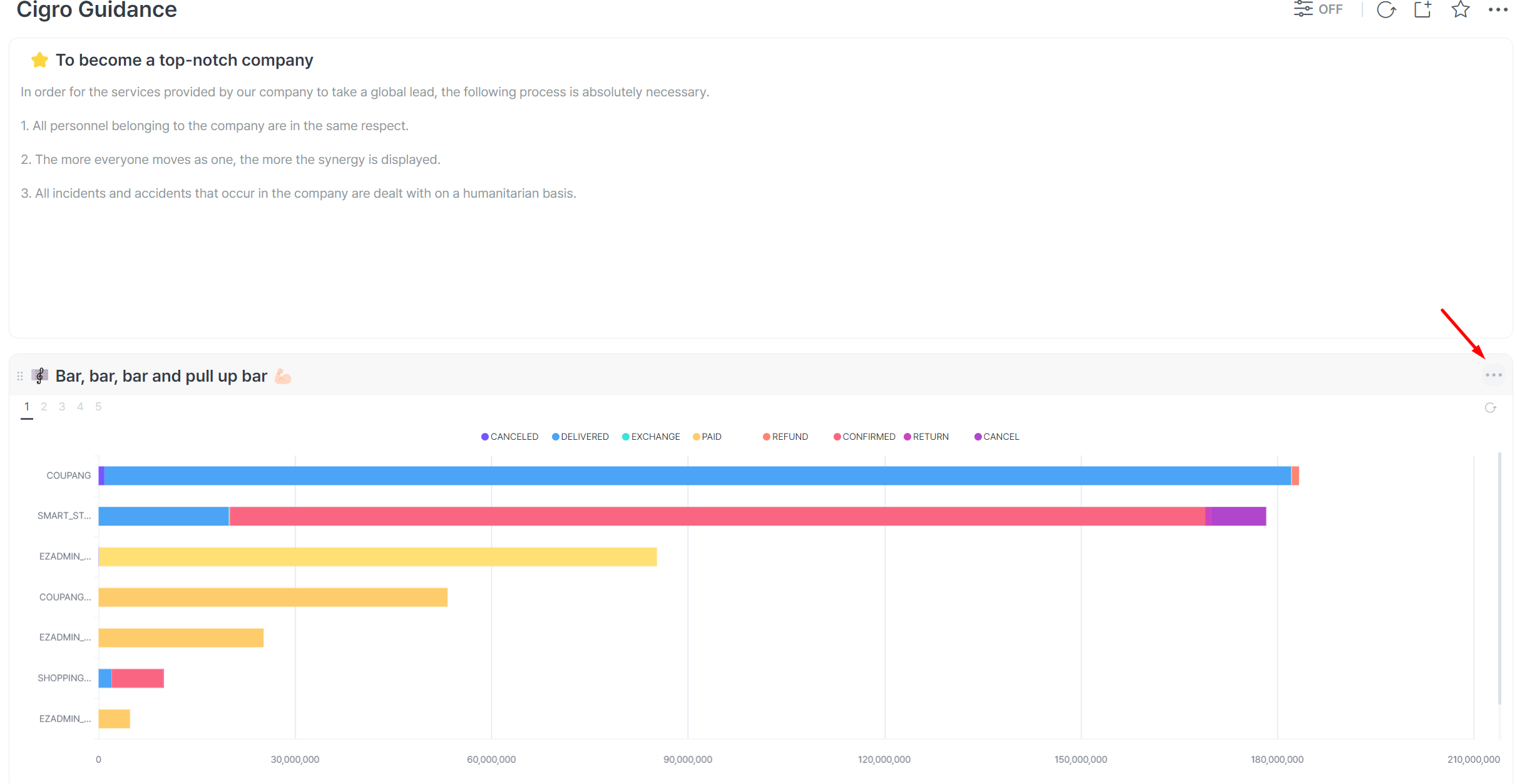Click the share/export dashboard icon
The image size is (1517, 784).
(x=1423, y=9)
